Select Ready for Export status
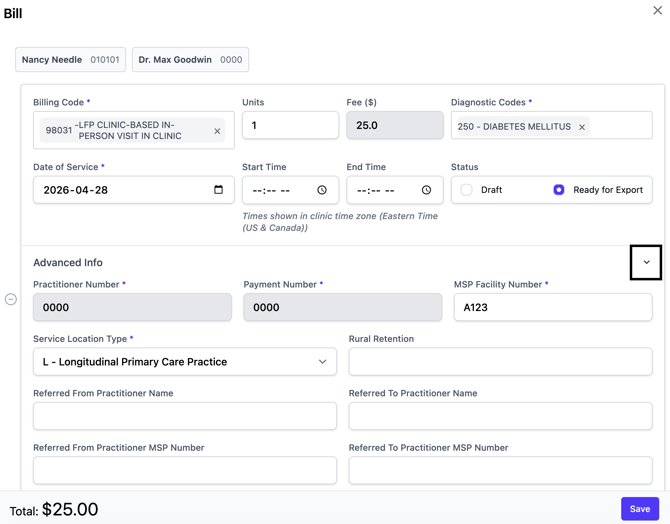The width and height of the screenshot is (670, 524). point(559,190)
